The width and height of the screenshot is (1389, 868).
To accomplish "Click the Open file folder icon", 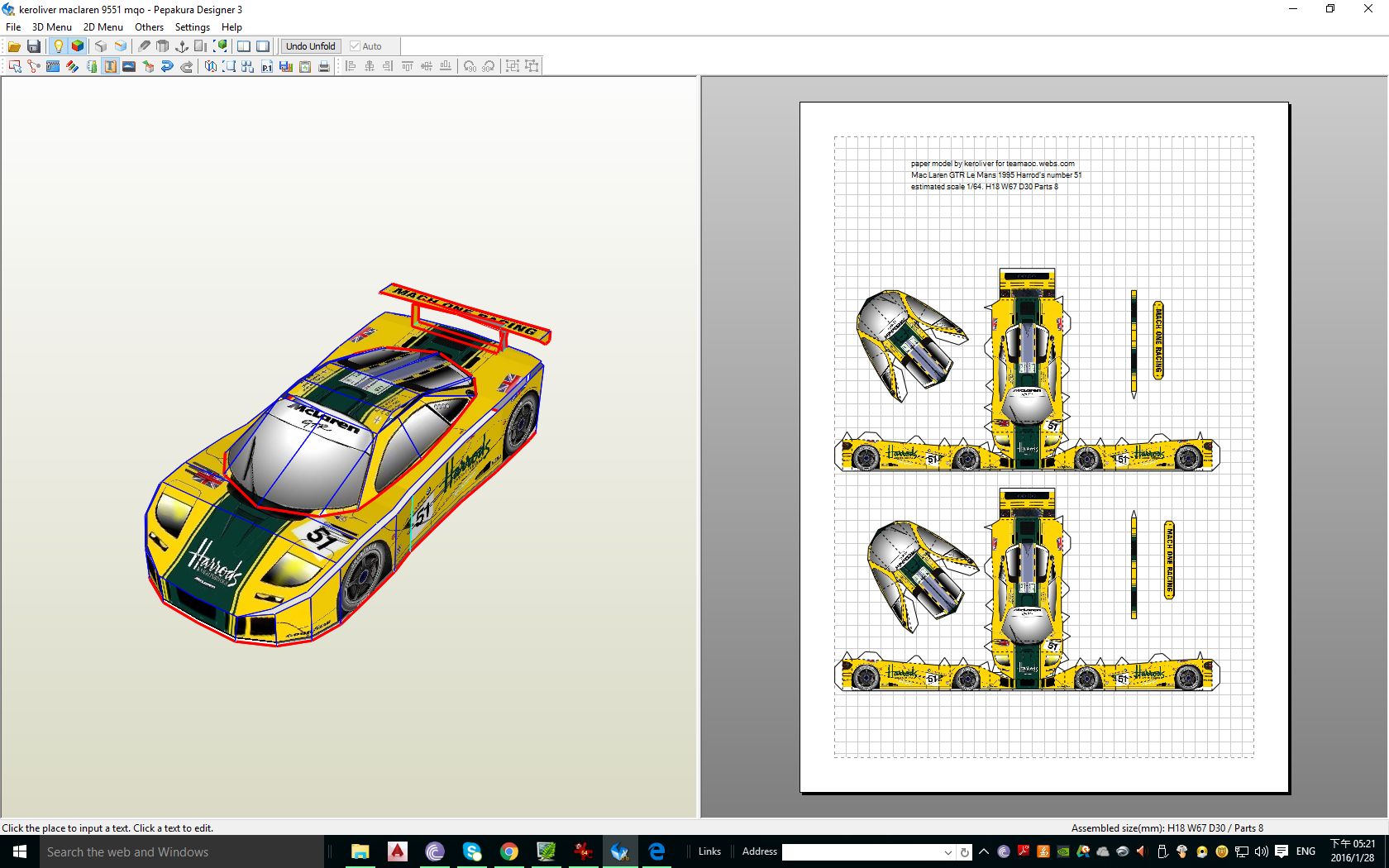I will [14, 46].
